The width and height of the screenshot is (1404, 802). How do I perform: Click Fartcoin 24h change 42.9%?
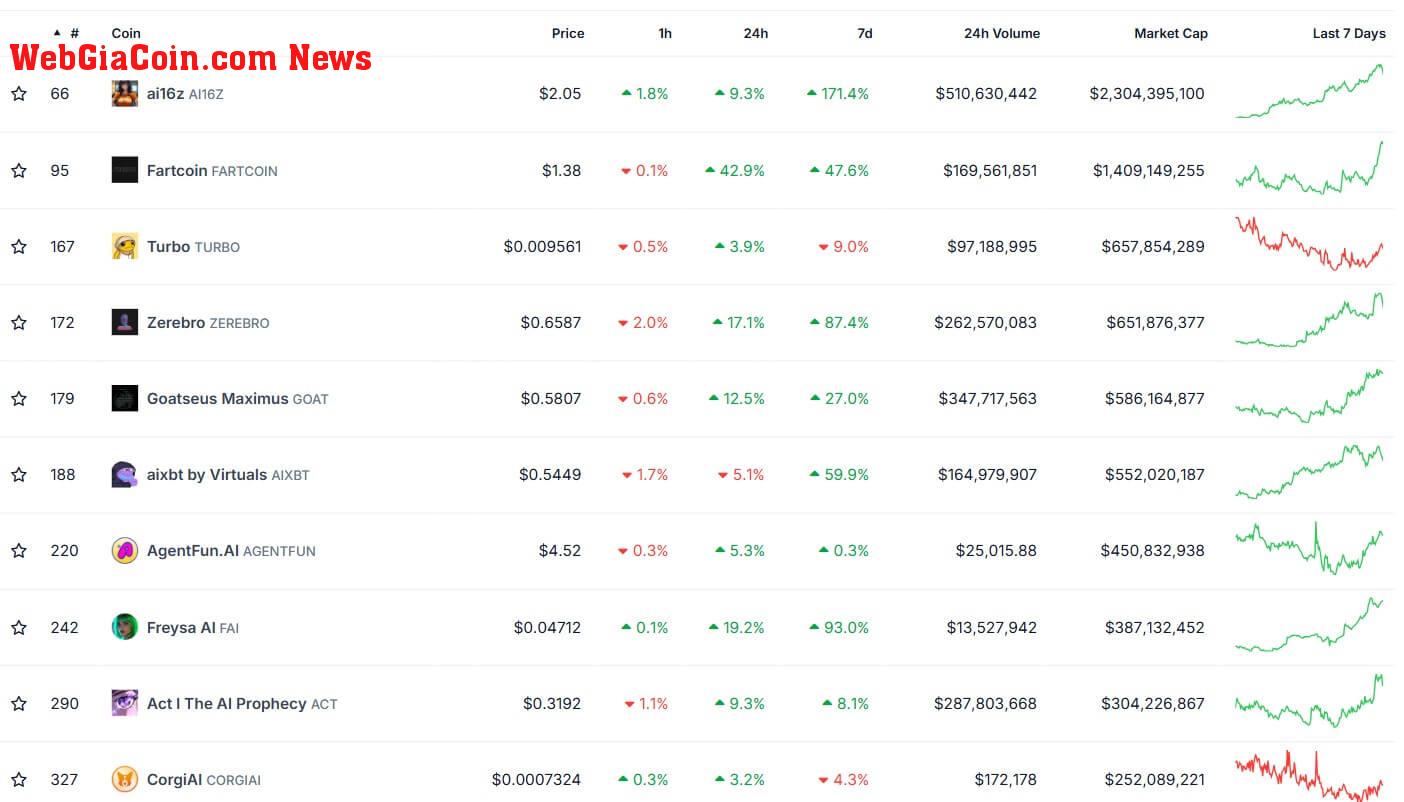tap(735, 171)
